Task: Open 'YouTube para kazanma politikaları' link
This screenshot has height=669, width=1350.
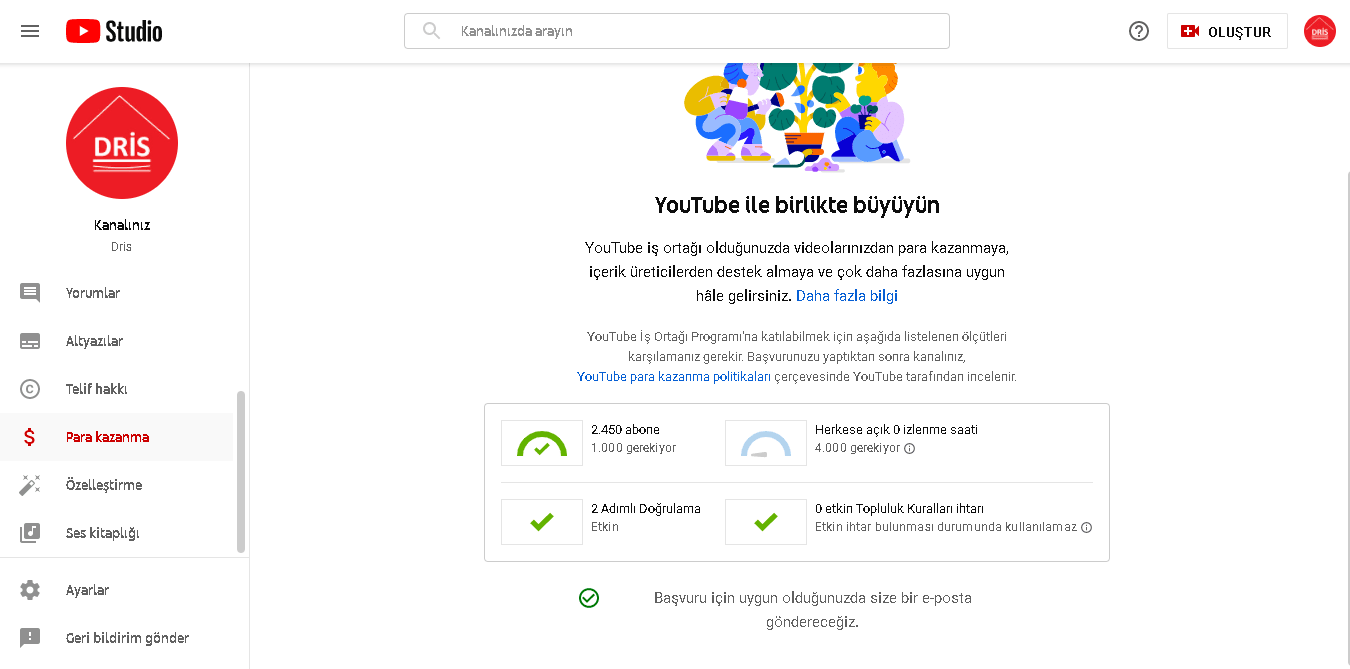Action: (674, 377)
